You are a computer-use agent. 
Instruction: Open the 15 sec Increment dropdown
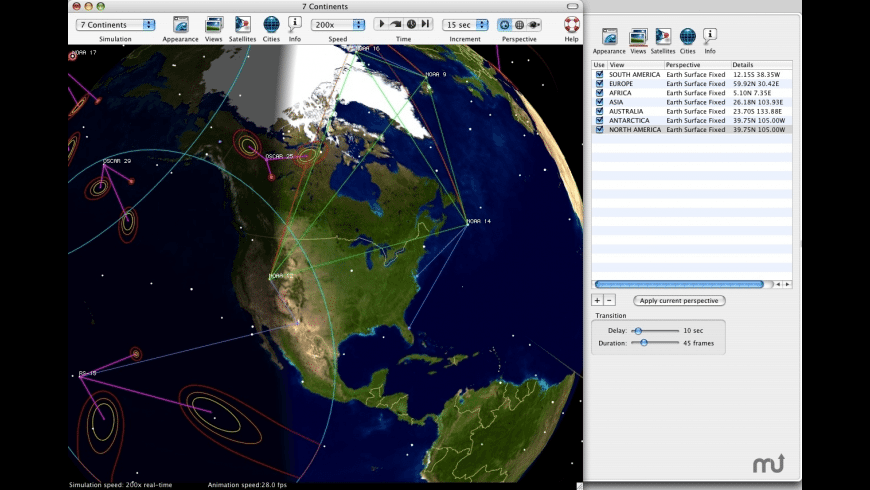click(x=466, y=24)
